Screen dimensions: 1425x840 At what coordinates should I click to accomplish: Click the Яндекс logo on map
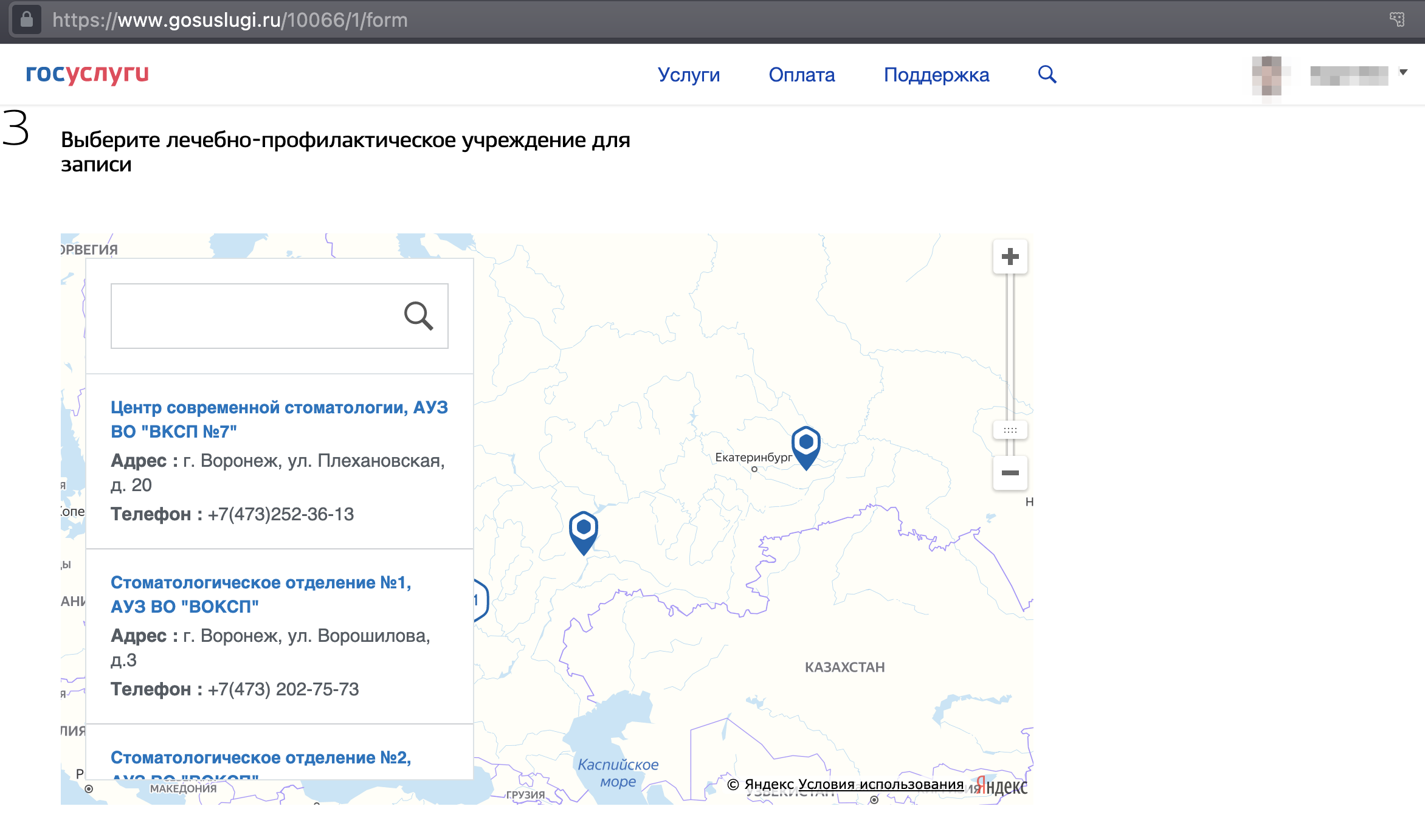1001,786
